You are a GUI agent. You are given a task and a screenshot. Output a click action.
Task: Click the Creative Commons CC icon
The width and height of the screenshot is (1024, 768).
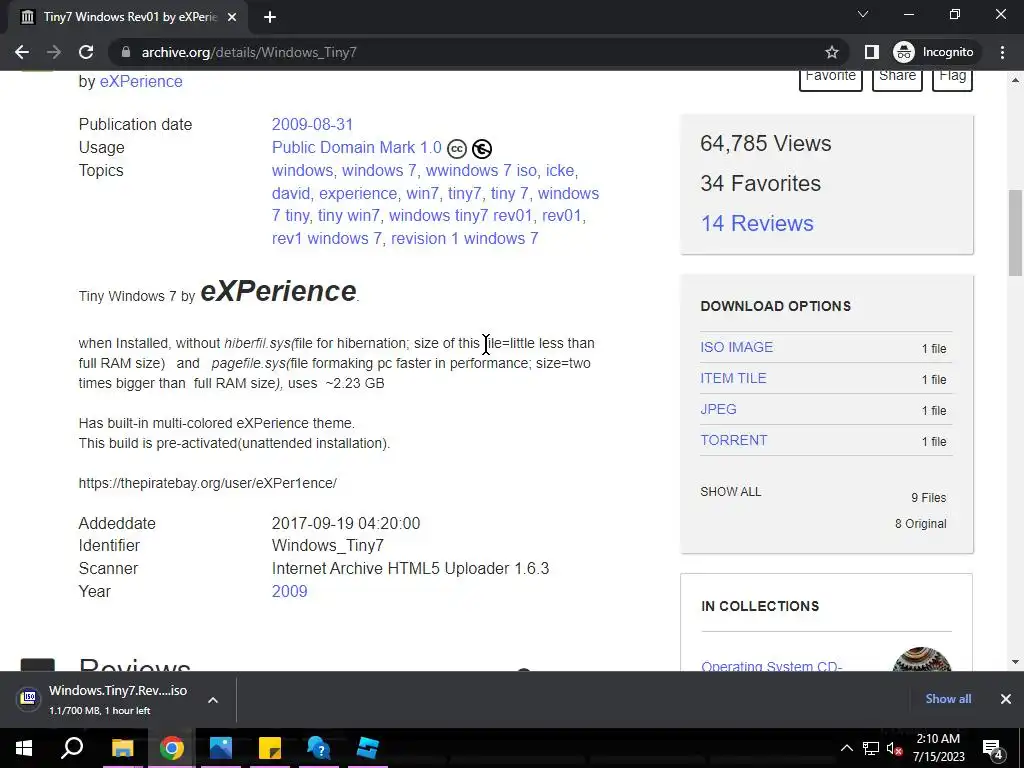457,149
